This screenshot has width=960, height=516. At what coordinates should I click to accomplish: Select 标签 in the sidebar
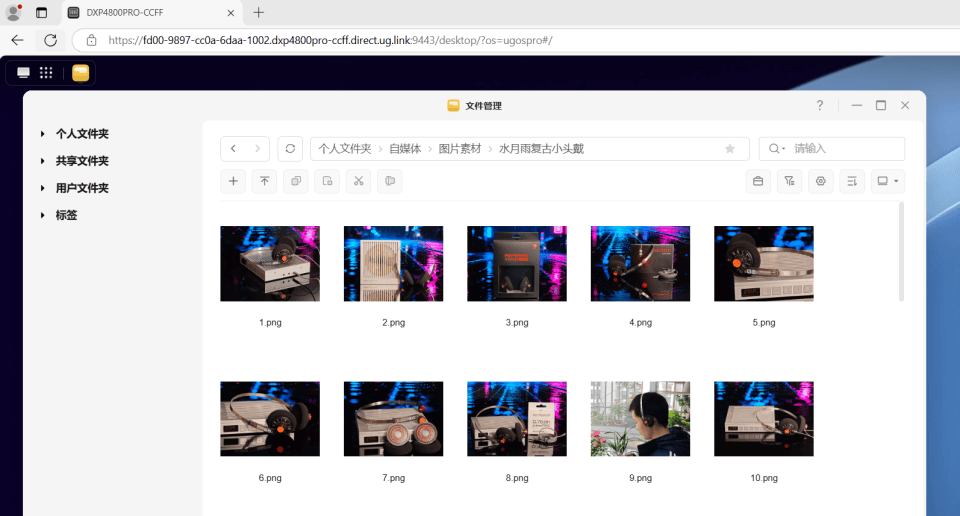point(66,215)
